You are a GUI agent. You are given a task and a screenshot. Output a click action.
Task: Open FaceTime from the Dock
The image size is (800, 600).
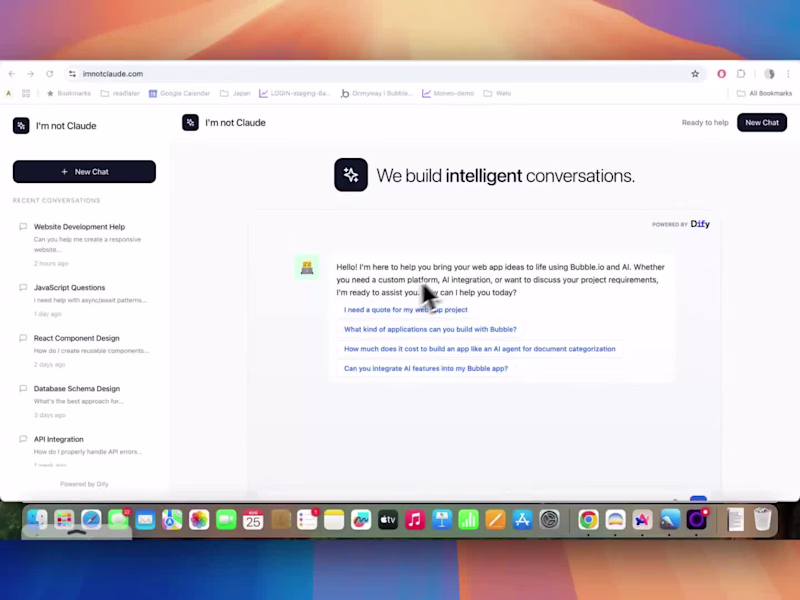coord(226,520)
